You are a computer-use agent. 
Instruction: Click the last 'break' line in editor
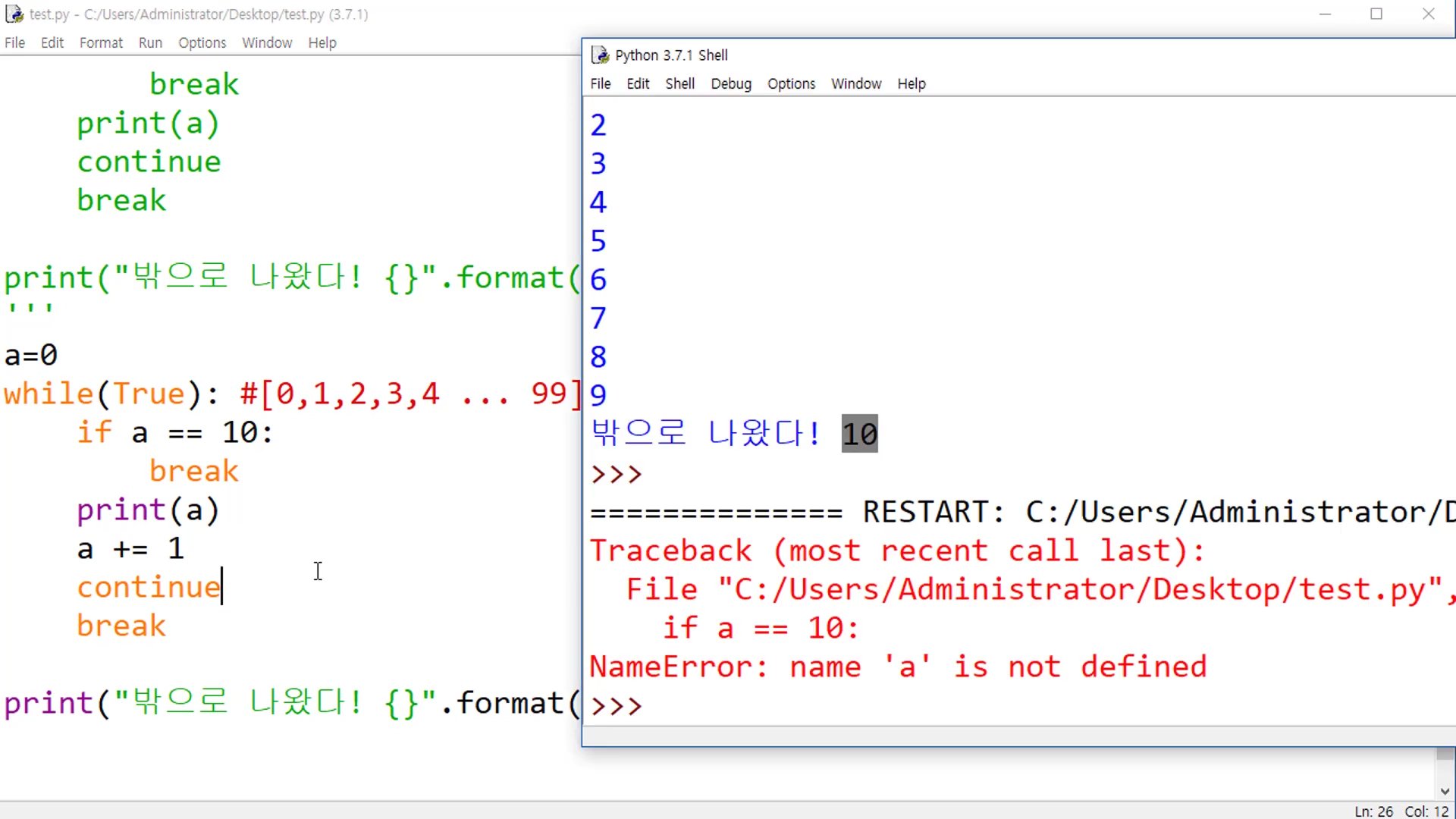(121, 626)
